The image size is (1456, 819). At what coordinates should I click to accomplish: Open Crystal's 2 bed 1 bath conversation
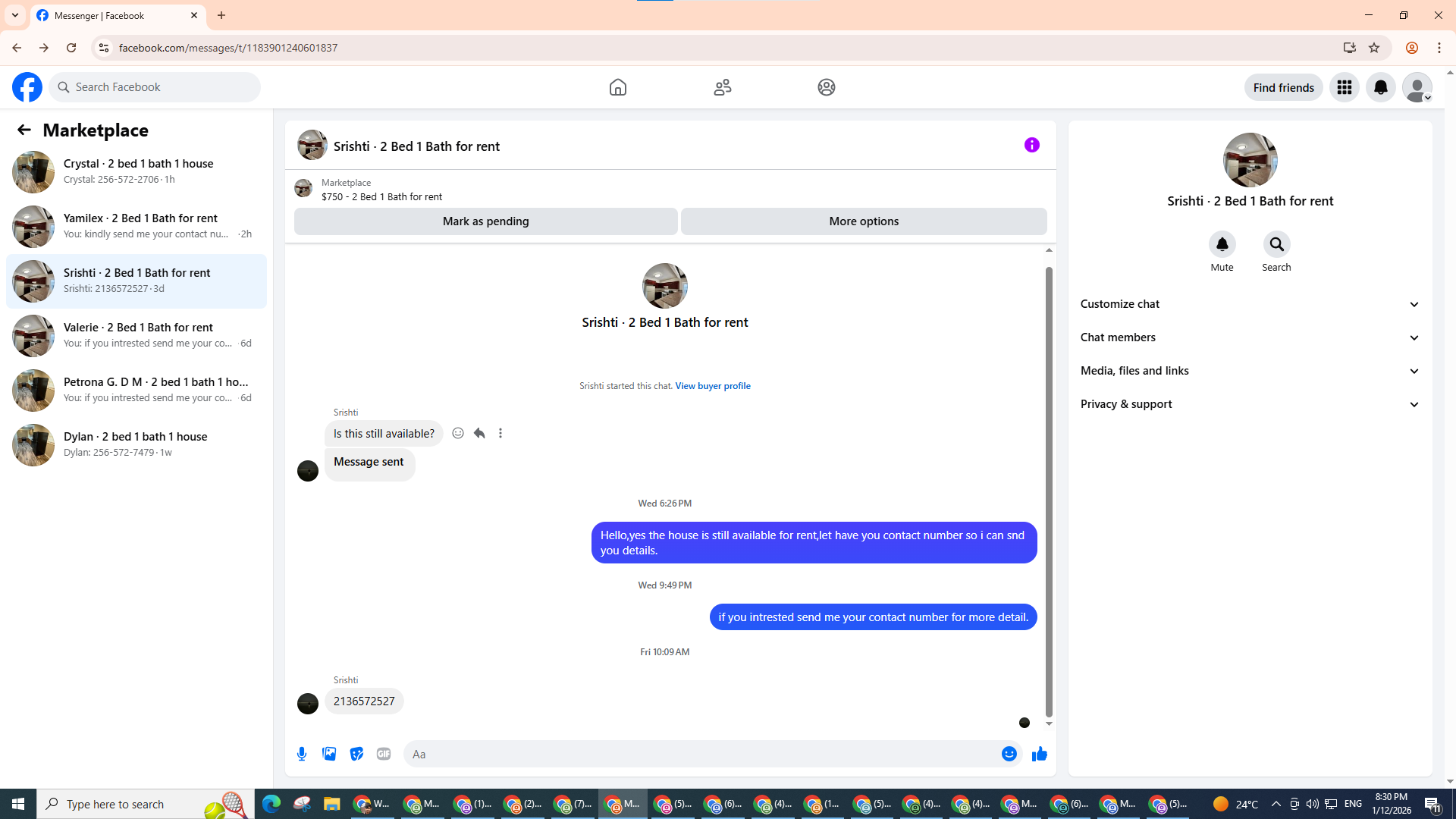click(136, 171)
